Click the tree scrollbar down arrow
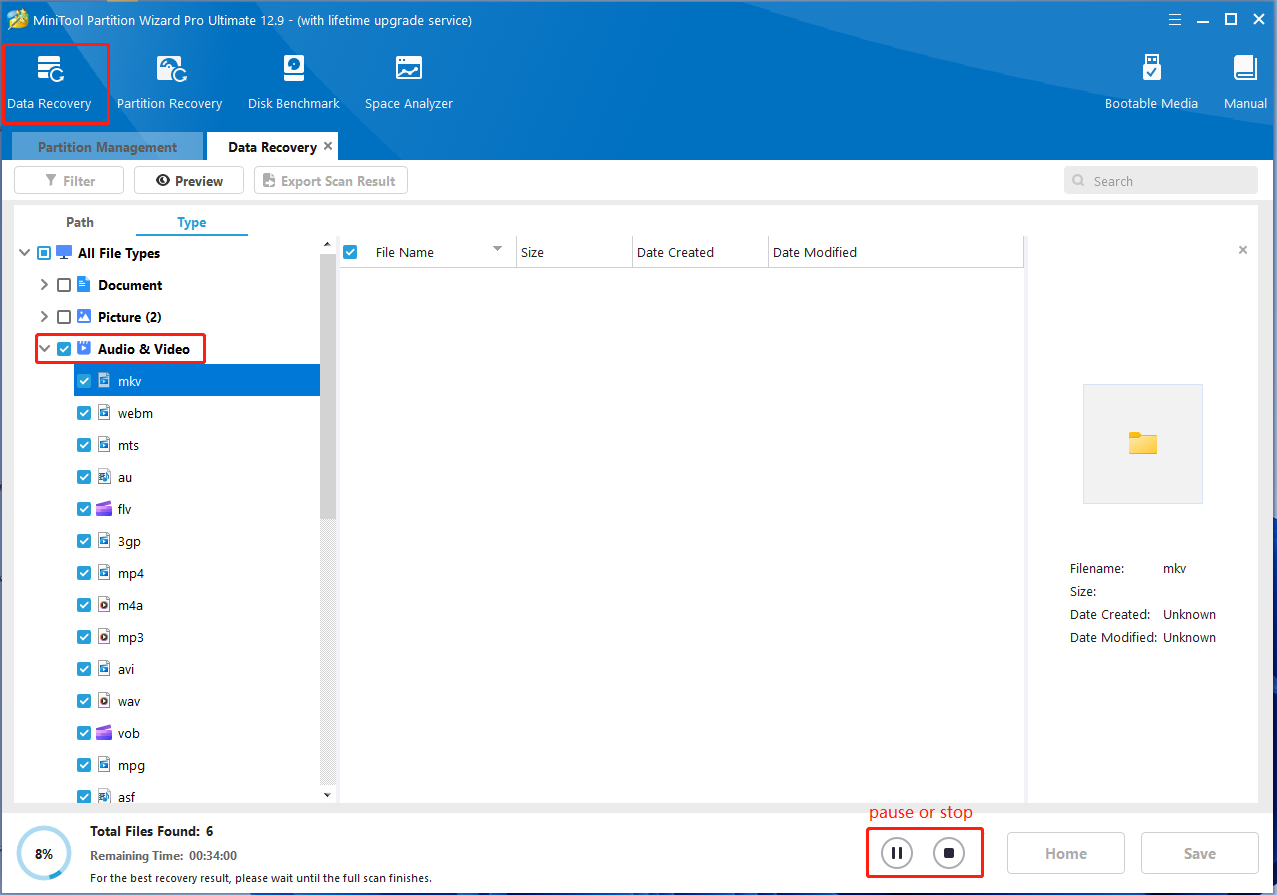Image resolution: width=1277 pixels, height=895 pixels. (327, 795)
